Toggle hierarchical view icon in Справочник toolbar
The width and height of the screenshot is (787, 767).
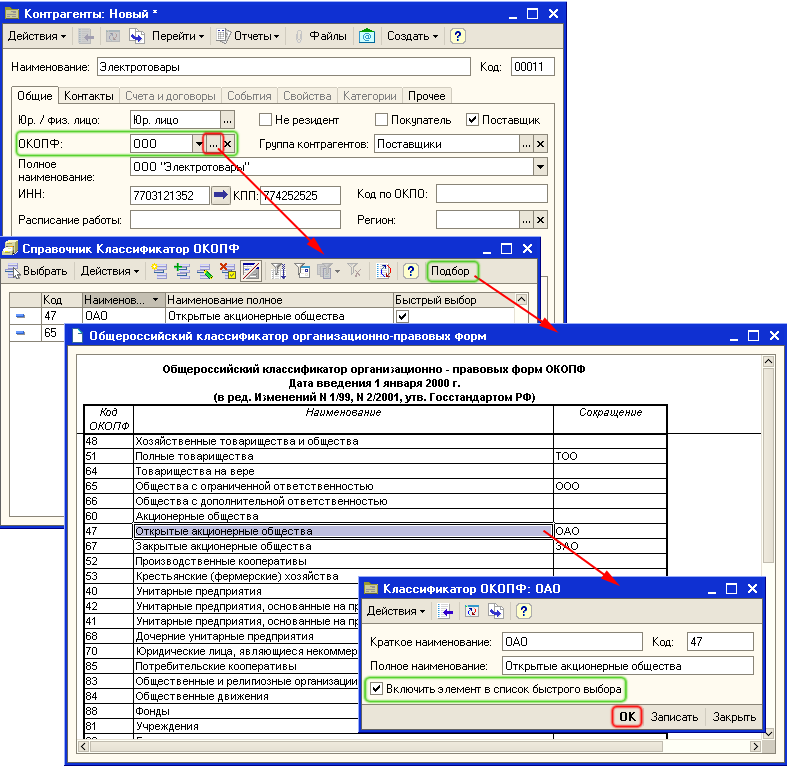click(x=250, y=271)
